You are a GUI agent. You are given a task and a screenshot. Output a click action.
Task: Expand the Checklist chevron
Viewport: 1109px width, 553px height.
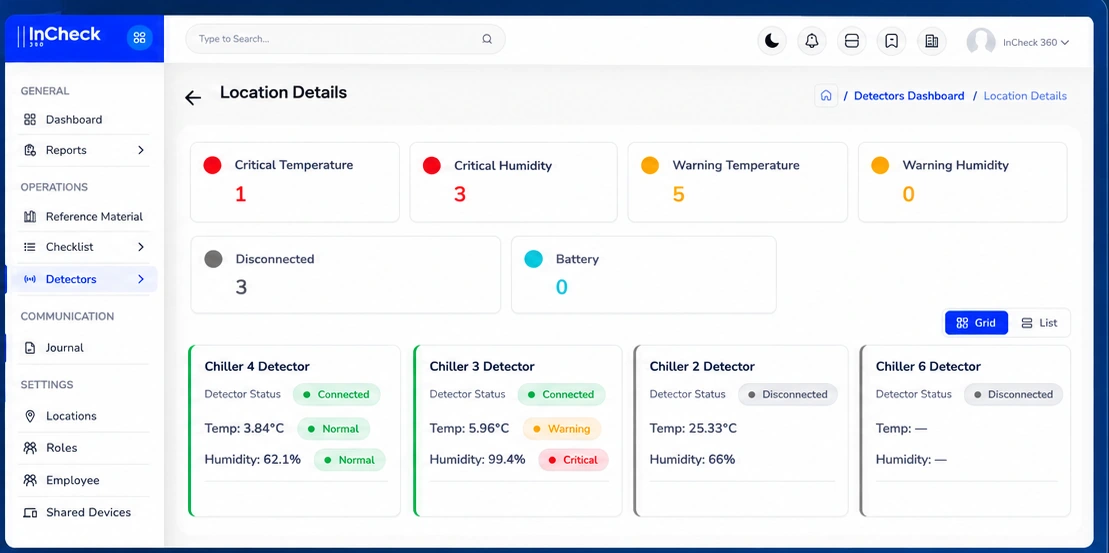[x=141, y=247]
